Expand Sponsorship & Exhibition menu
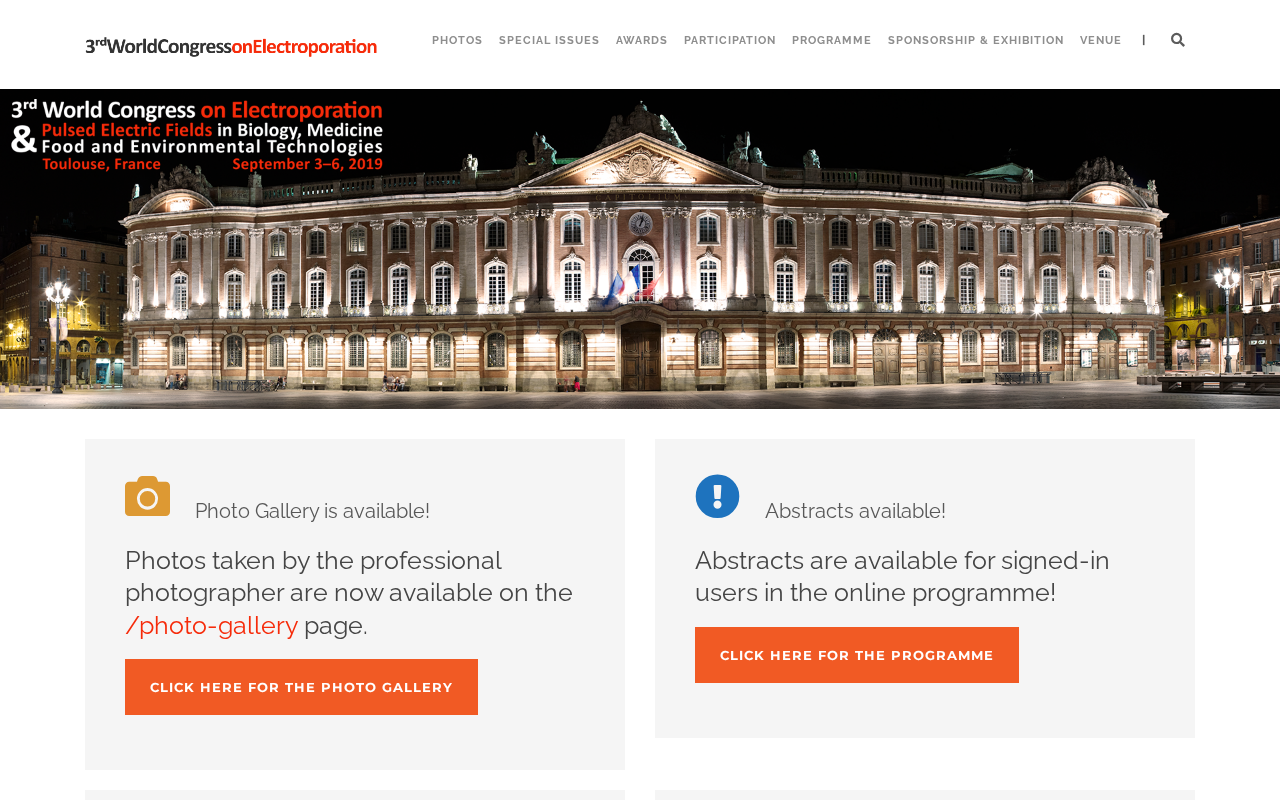This screenshot has height=800, width=1280. (x=976, y=41)
